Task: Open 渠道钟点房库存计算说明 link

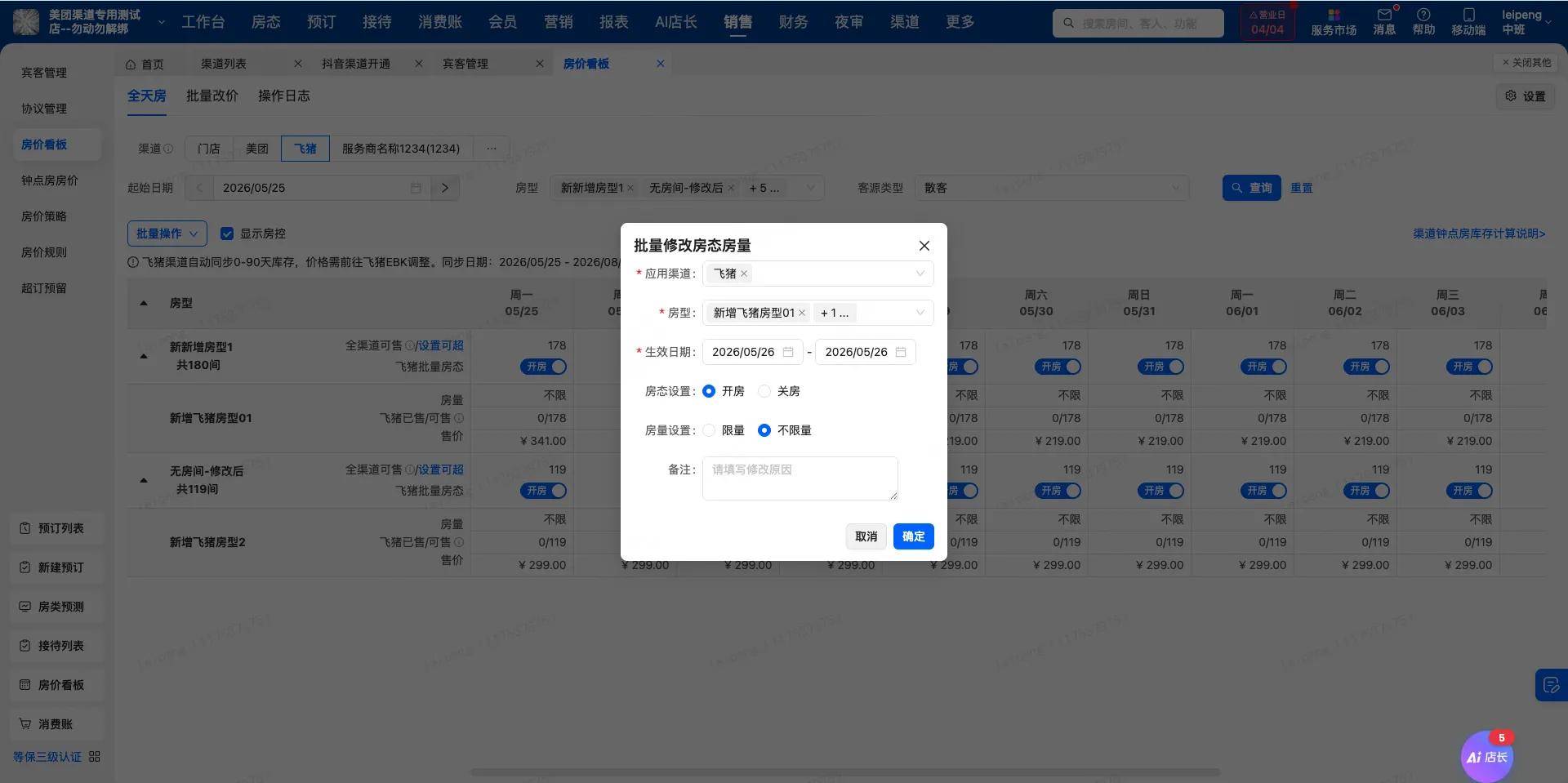Action: tap(1479, 234)
